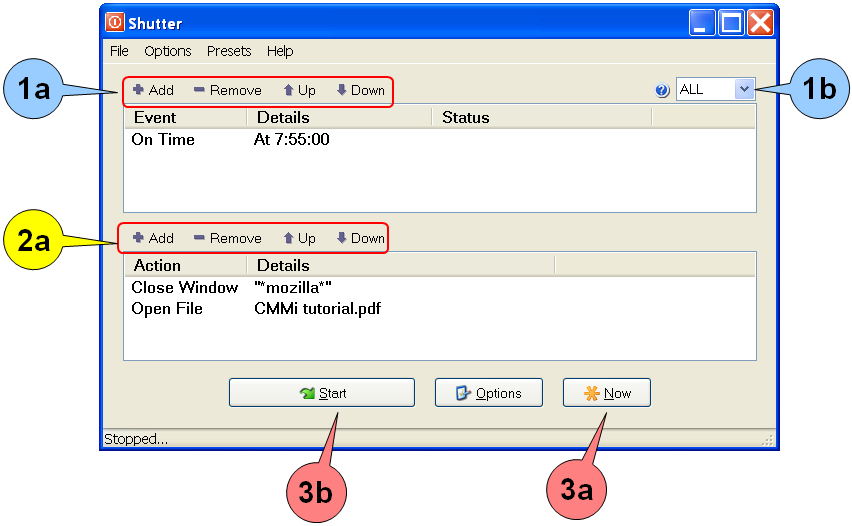Click the Now button
This screenshot has width=852, height=526.
tap(606, 393)
